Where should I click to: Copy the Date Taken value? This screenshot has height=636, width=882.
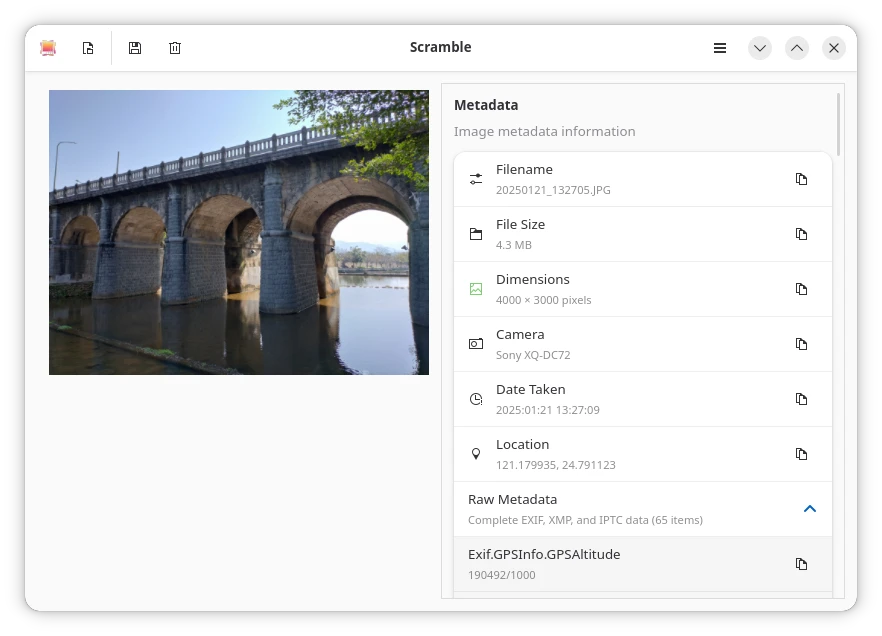tap(801, 399)
